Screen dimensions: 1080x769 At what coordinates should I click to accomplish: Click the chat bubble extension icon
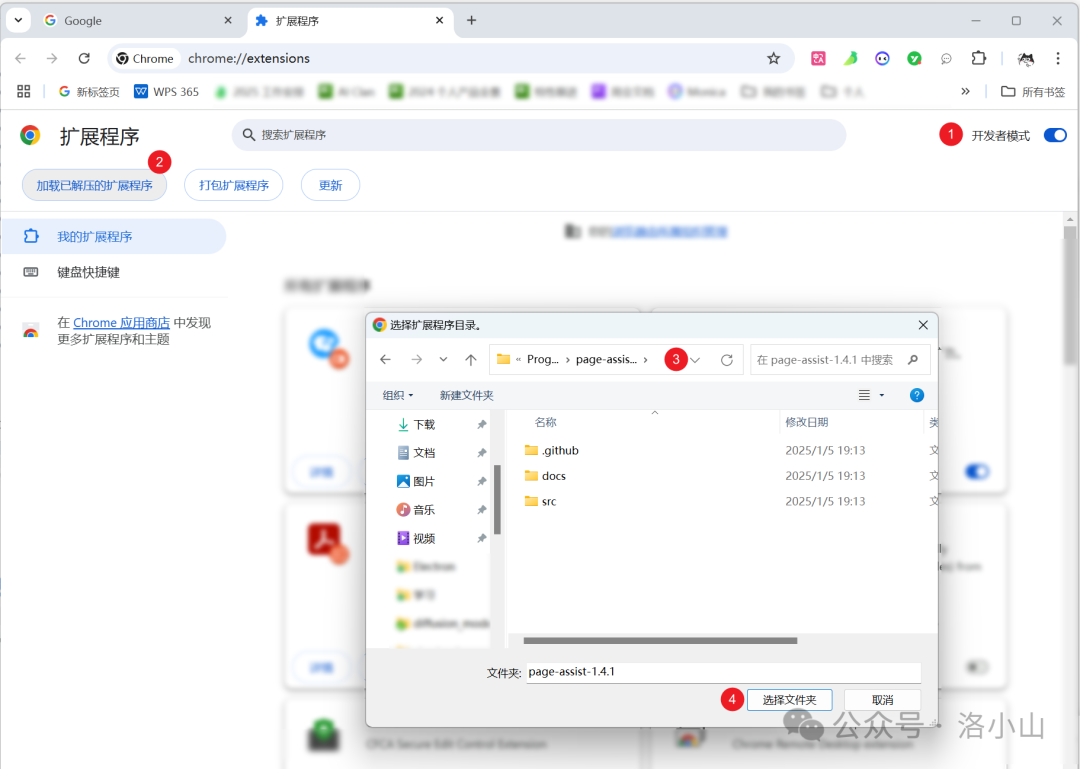[946, 59]
